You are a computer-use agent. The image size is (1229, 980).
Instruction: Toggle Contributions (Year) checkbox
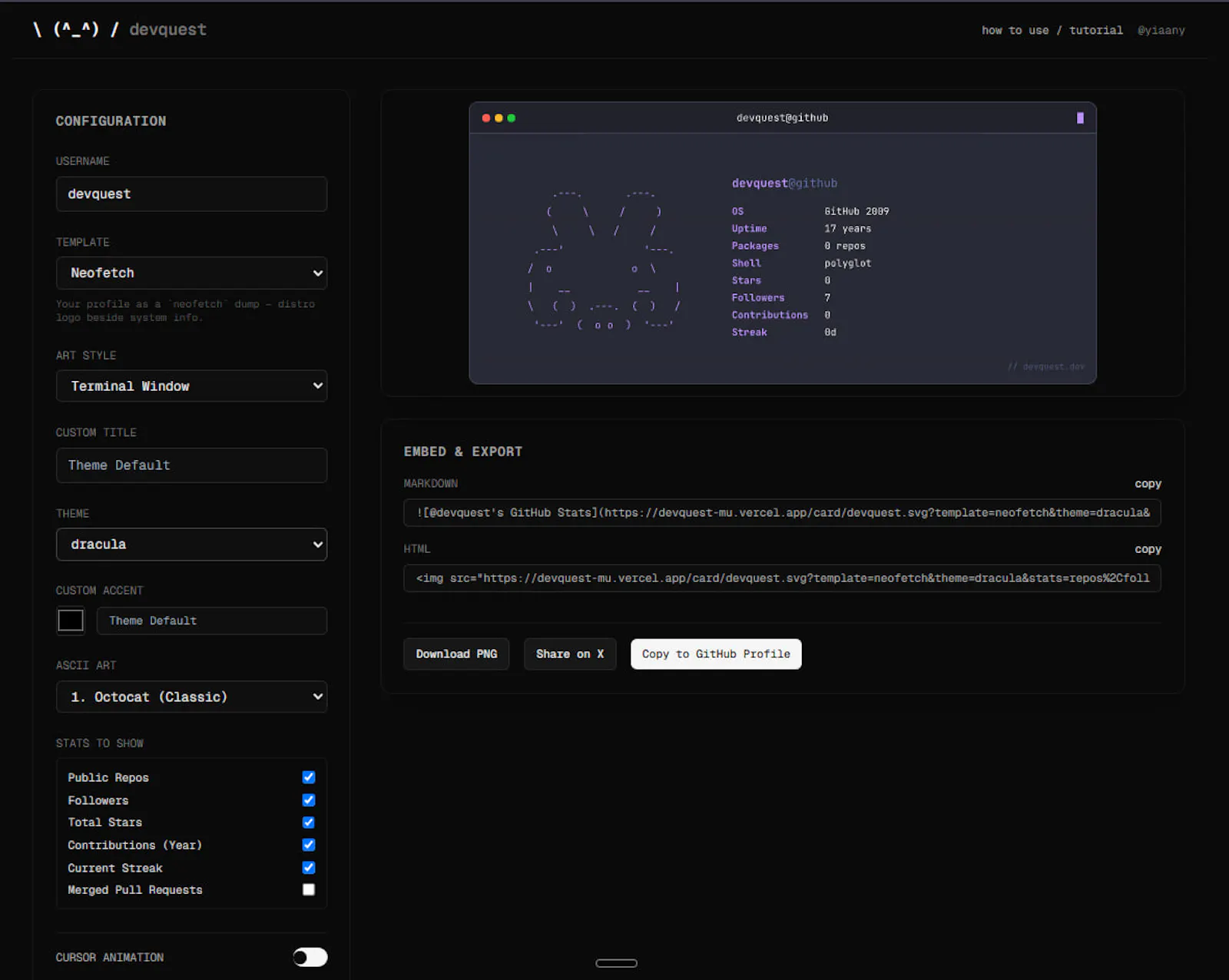309,845
